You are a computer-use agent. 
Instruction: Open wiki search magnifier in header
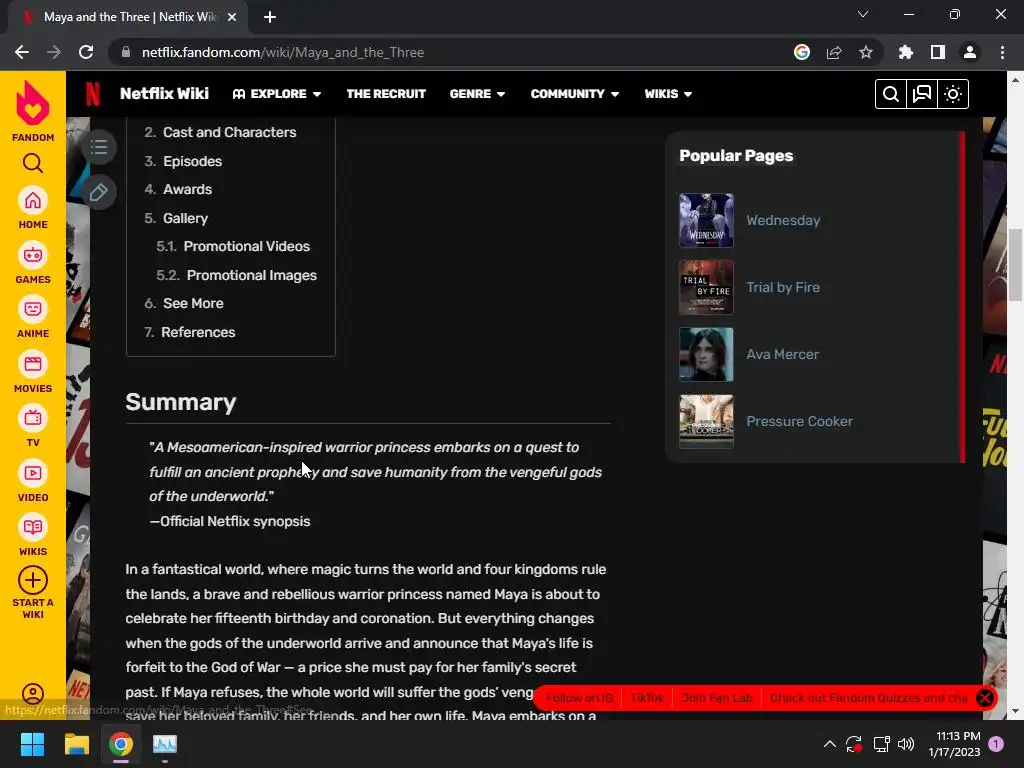pyautogui.click(x=890, y=94)
